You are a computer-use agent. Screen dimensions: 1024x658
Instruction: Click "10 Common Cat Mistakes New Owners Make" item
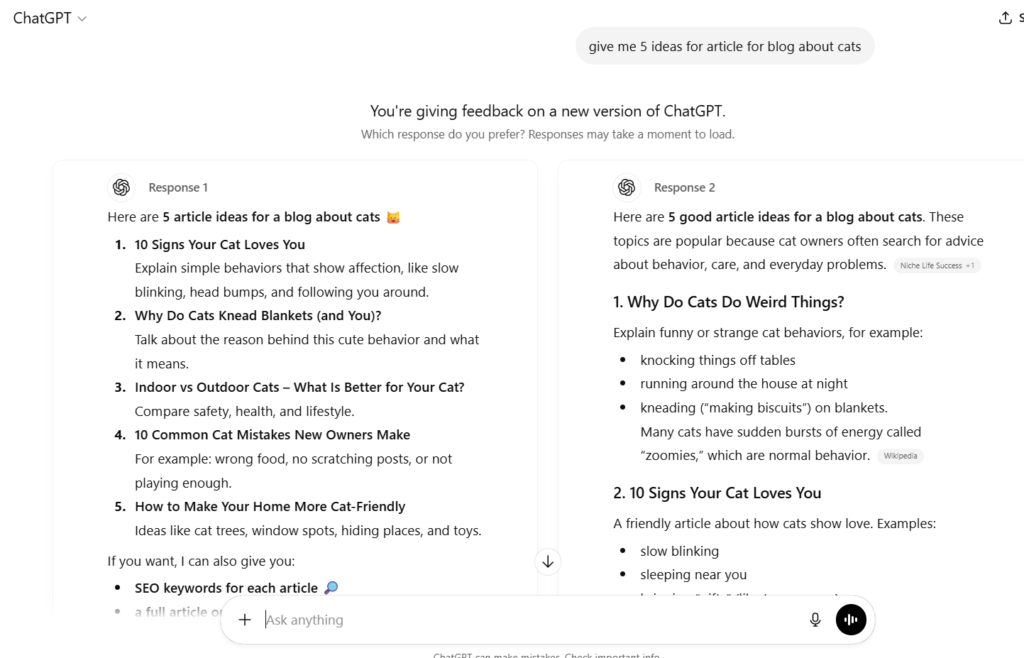click(272, 435)
